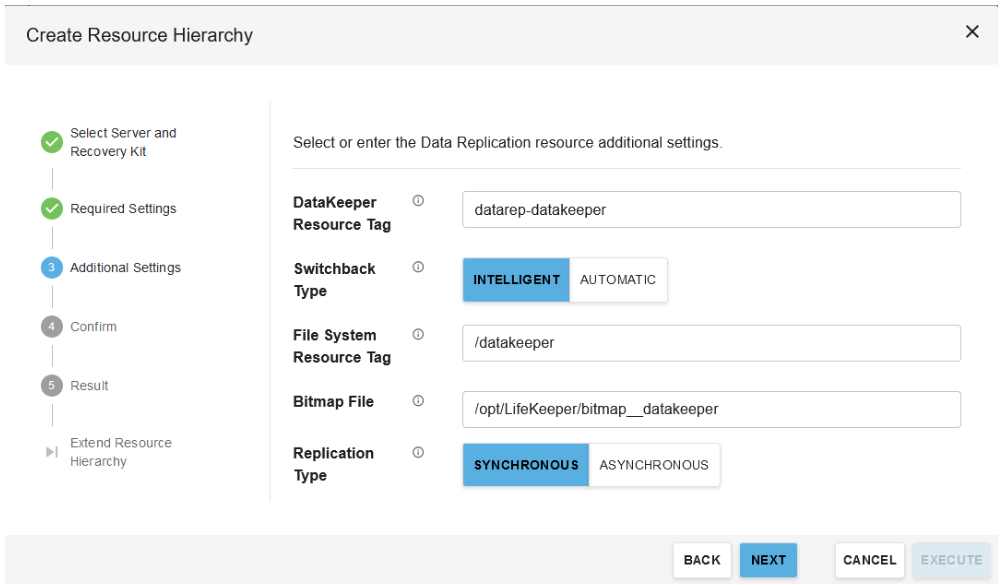Click the Bitmap File path field
Screen dimensions: 1000x585
pyautogui.click(x=711, y=409)
